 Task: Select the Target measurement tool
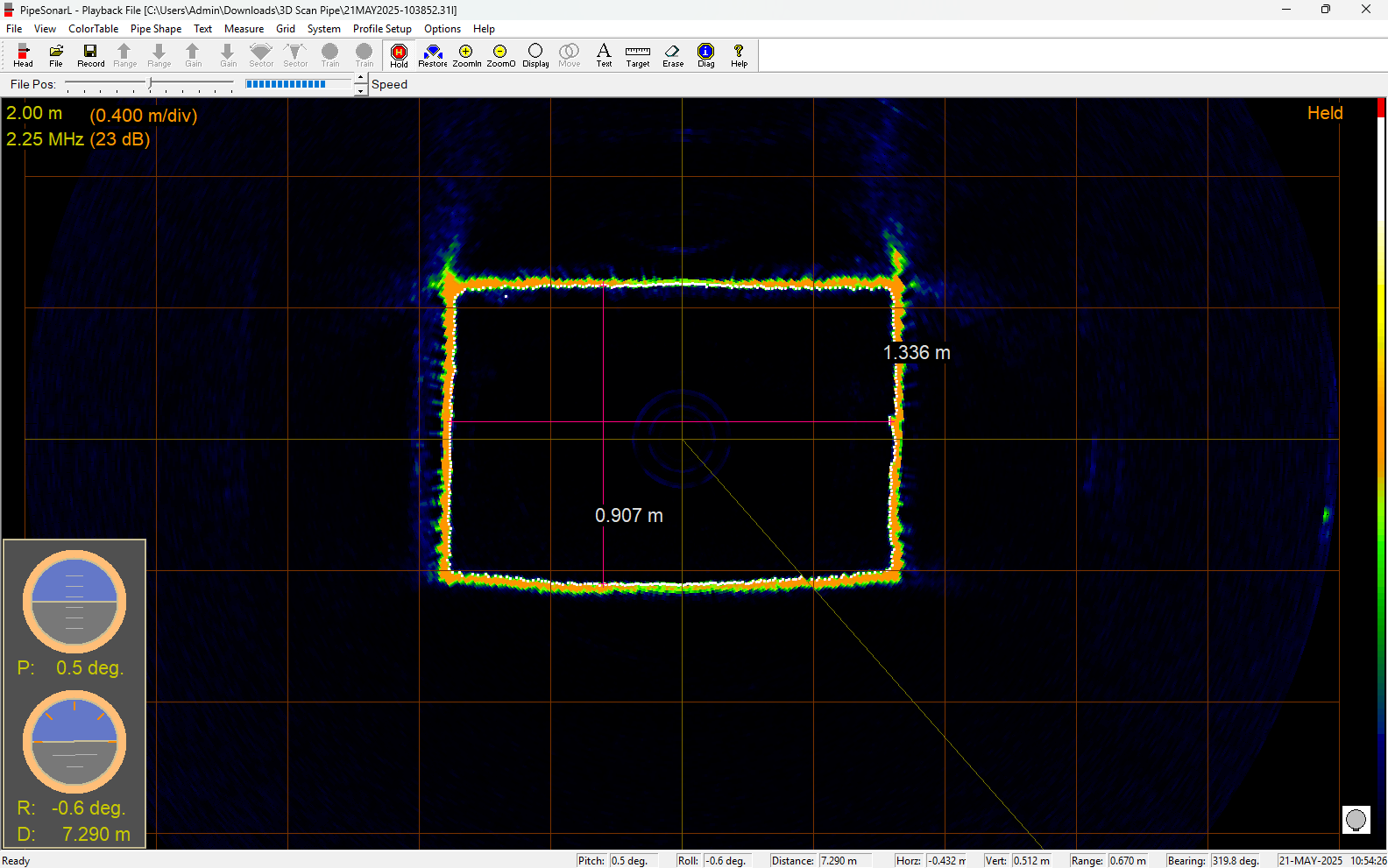[x=638, y=55]
